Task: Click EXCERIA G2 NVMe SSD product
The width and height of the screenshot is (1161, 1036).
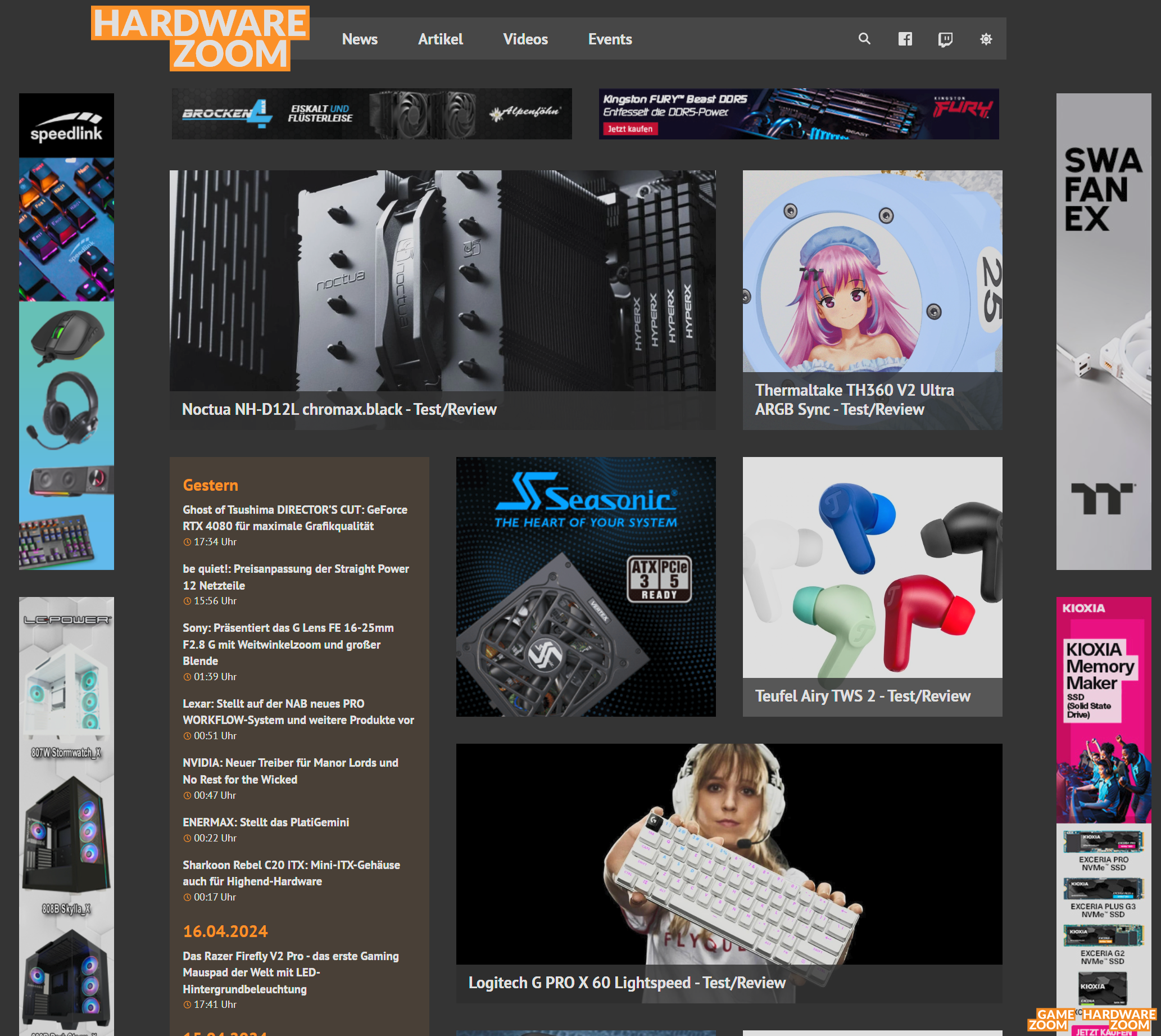Action: coord(1103,945)
